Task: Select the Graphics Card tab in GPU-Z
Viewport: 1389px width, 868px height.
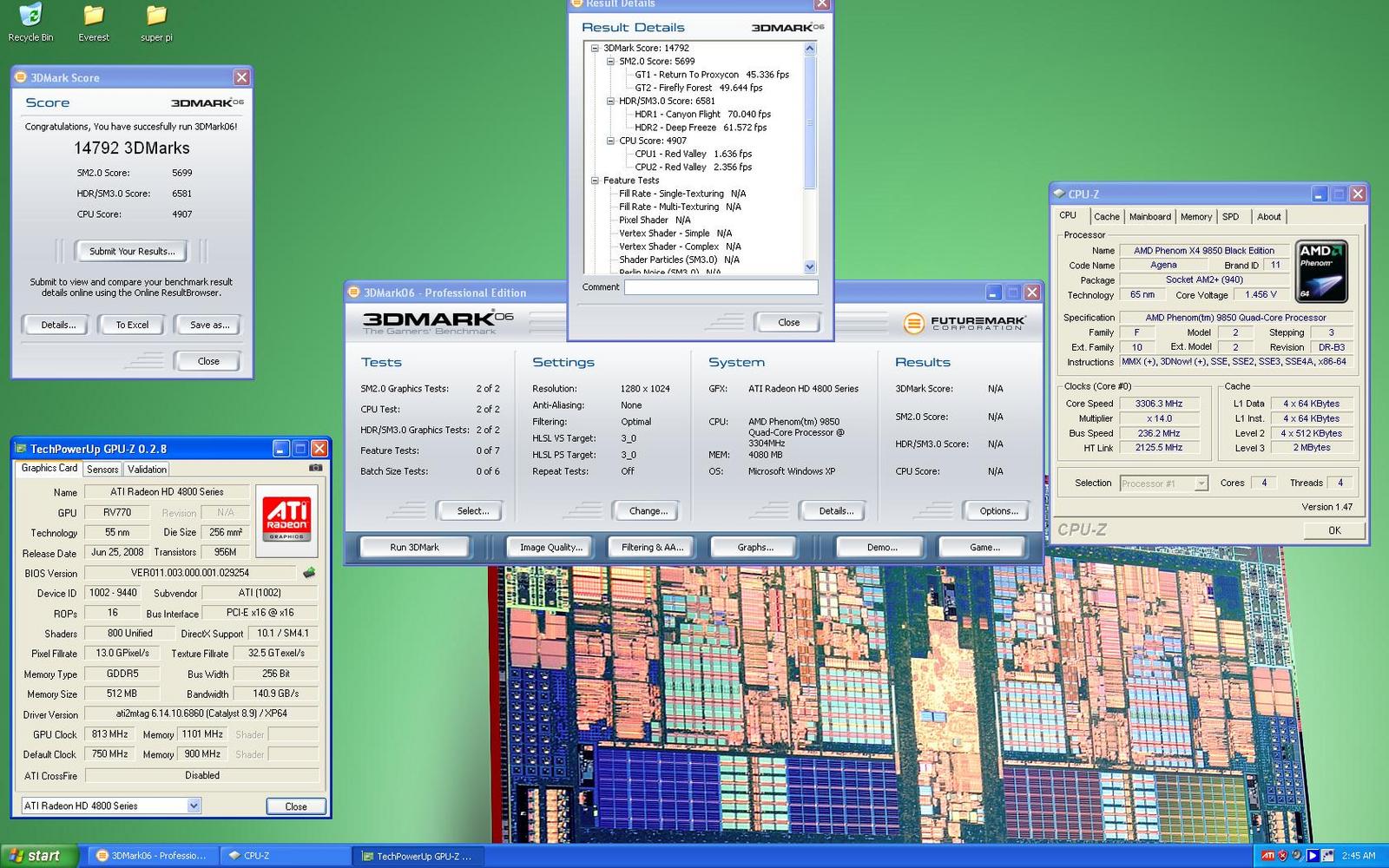Action: coord(49,468)
